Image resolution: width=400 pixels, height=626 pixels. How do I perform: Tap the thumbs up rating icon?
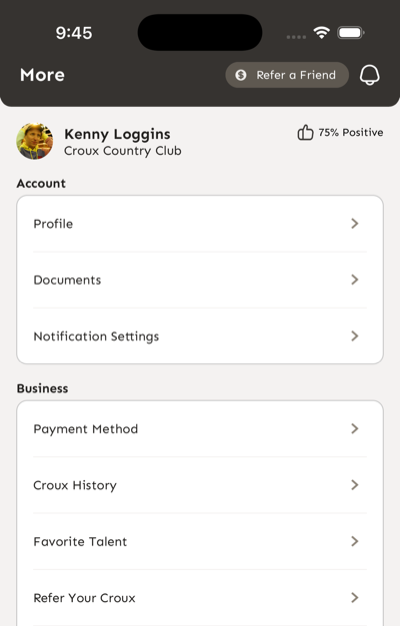point(305,132)
